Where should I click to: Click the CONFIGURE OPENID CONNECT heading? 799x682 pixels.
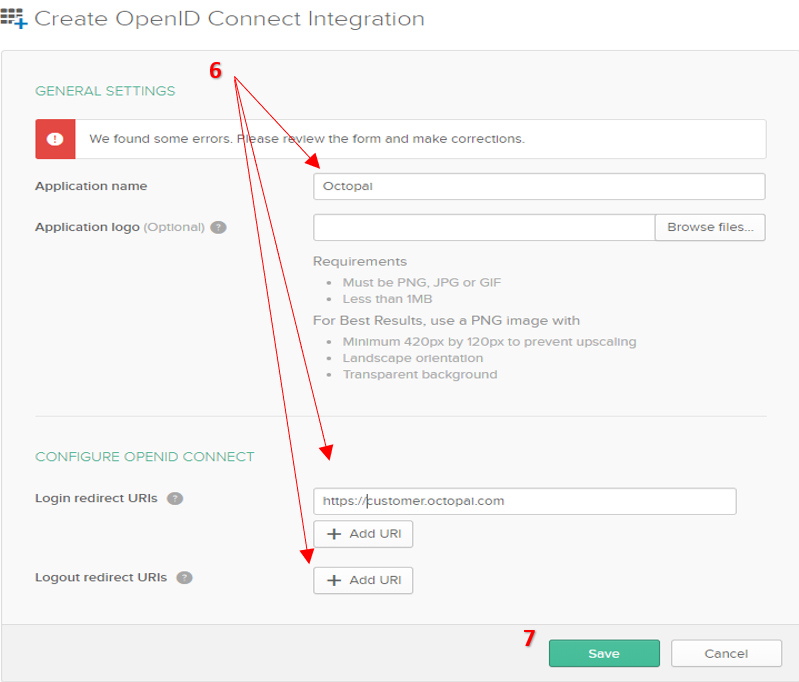(145, 457)
